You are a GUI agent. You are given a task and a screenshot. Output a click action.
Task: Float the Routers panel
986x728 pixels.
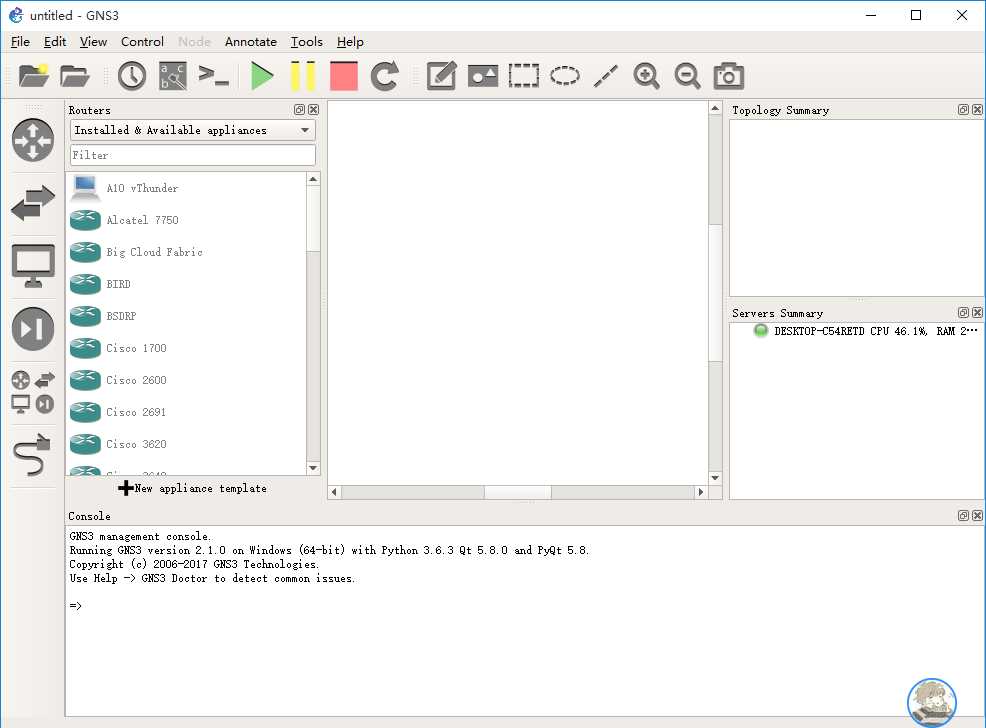pyautogui.click(x=299, y=109)
